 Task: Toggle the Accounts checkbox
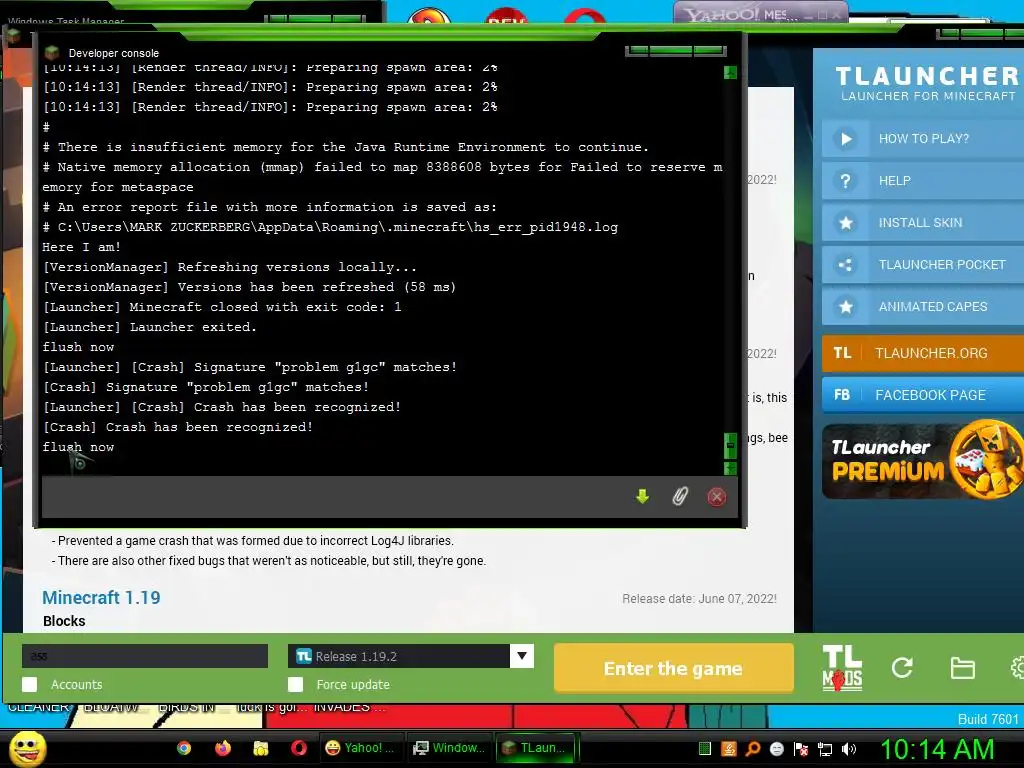click(x=29, y=684)
